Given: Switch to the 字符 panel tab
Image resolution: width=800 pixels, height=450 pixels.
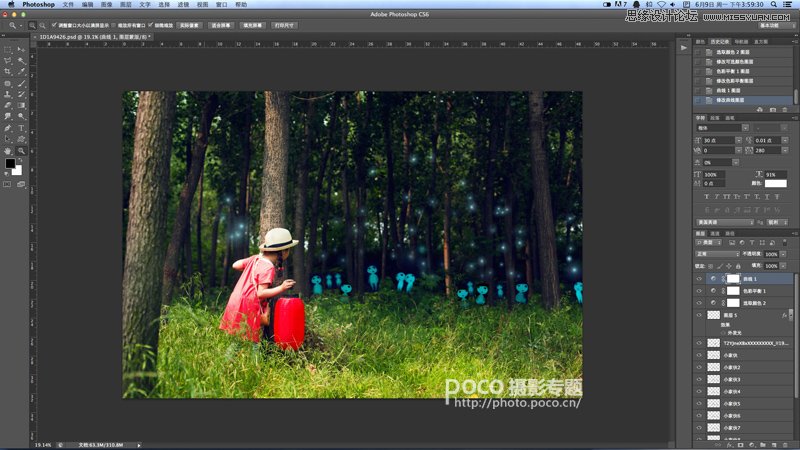Looking at the screenshot, I should click(701, 118).
